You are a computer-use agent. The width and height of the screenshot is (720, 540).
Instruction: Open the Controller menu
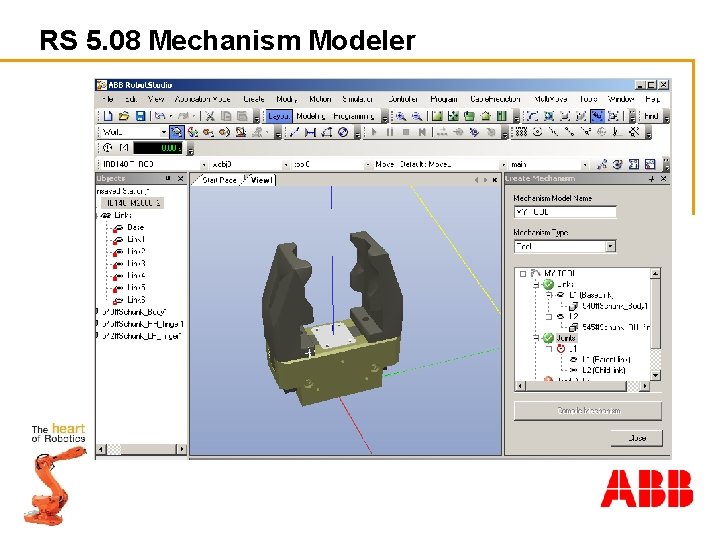point(403,99)
